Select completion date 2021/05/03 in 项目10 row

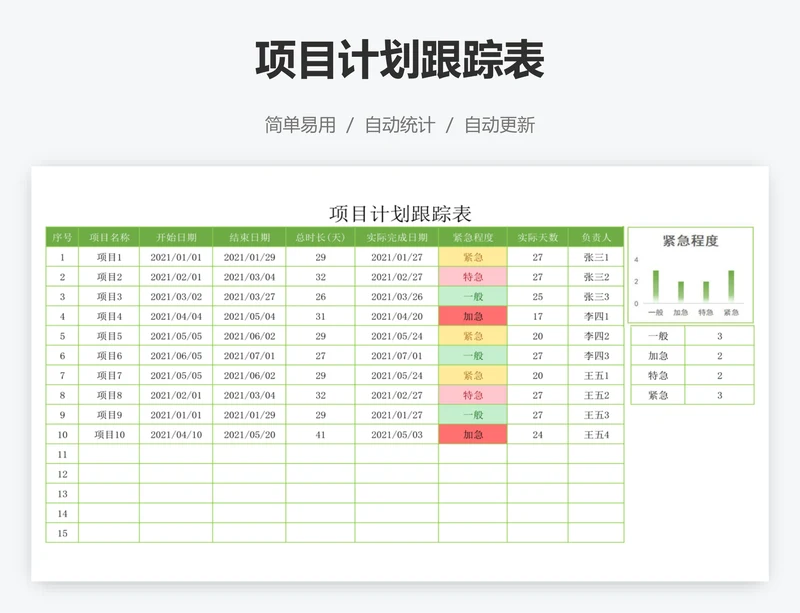point(397,435)
